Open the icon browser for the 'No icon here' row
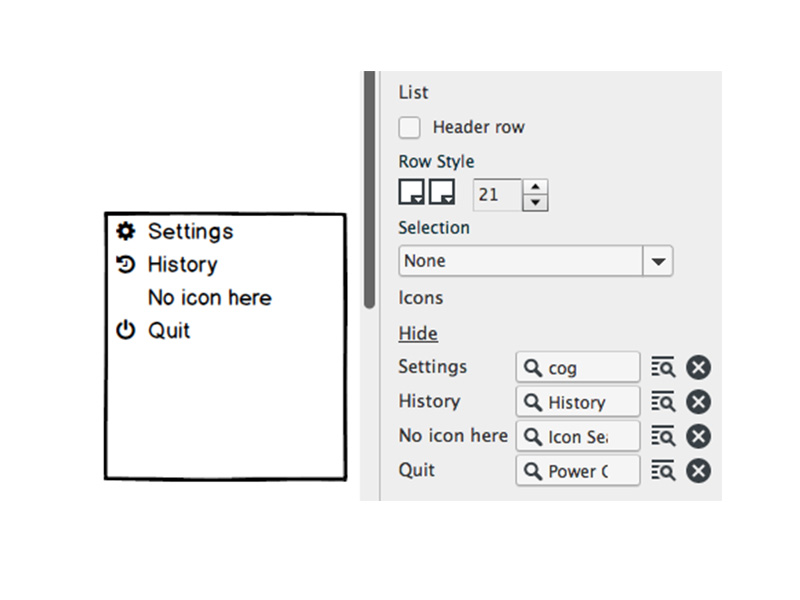Viewport: 800px width, 600px height. click(x=664, y=436)
